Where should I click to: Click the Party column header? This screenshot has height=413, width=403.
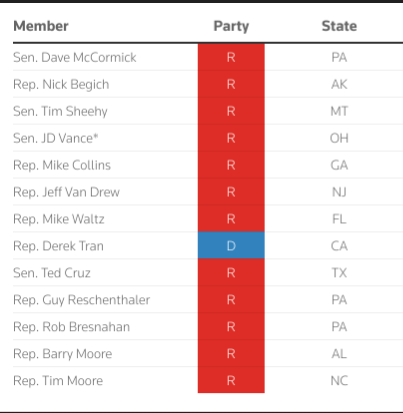(231, 26)
